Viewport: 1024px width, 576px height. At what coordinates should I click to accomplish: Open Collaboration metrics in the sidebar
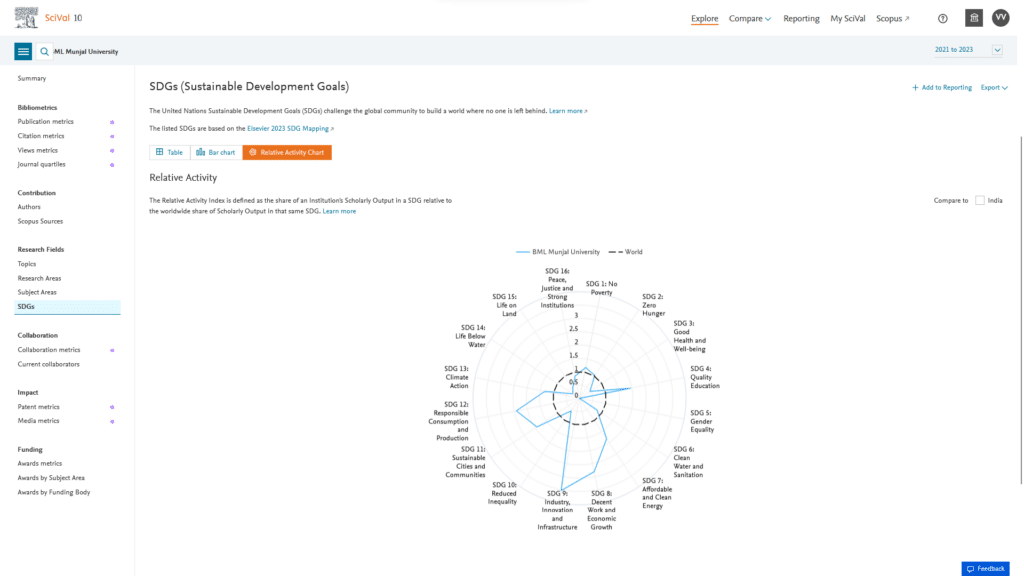point(49,350)
